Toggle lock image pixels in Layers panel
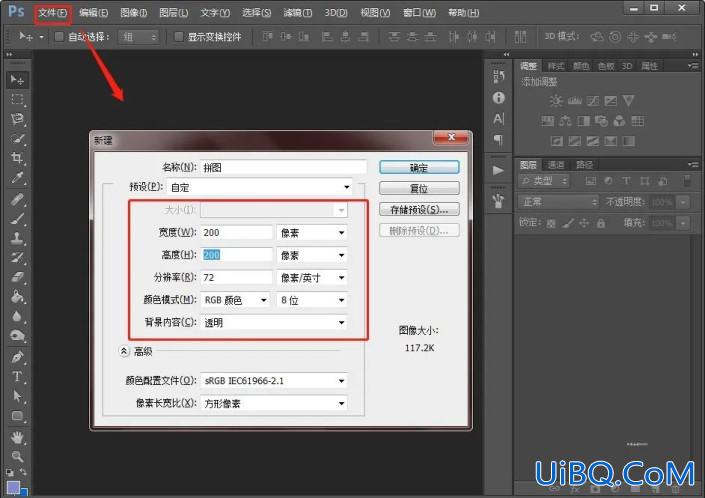Viewport: 705px width, 498px height. coord(568,223)
